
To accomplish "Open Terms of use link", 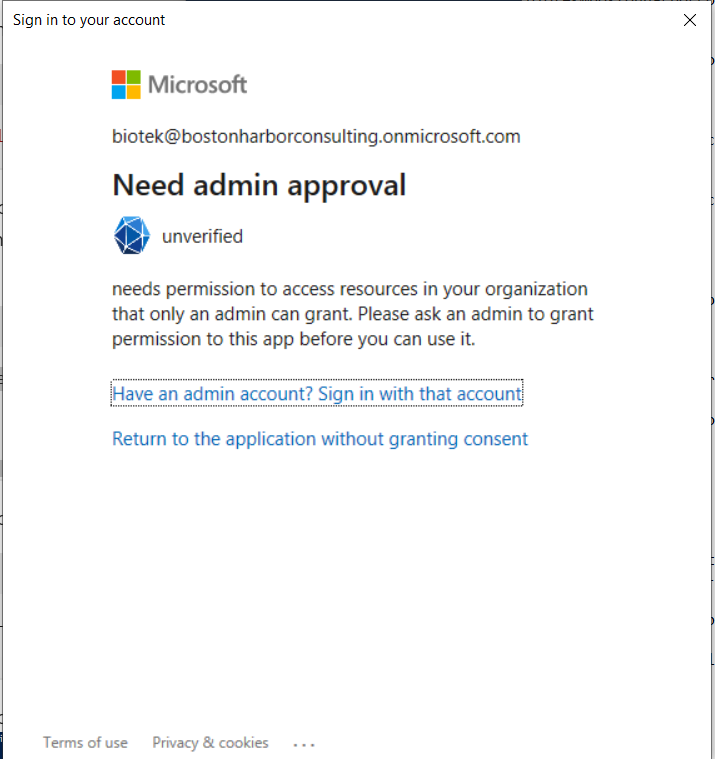I will pyautogui.click(x=86, y=743).
